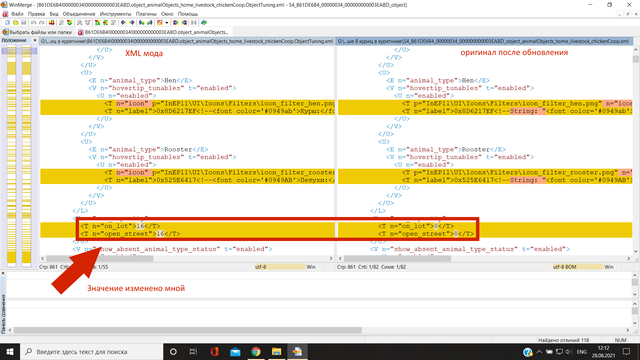Click left file path header ObjectTuning.xml
The image size is (640, 360).
[x=187, y=41]
